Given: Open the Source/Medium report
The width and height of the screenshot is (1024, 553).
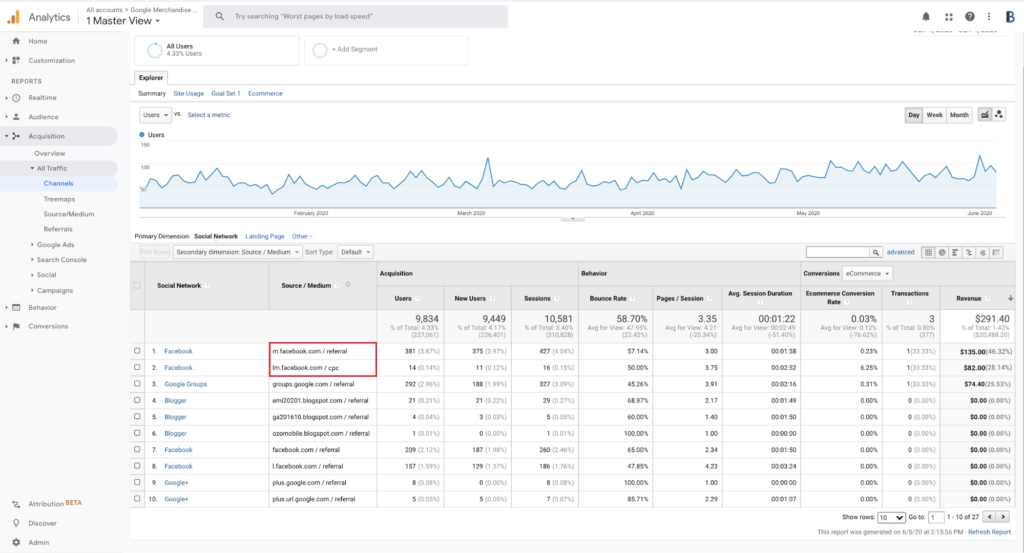Looking at the screenshot, I should 69,214.
